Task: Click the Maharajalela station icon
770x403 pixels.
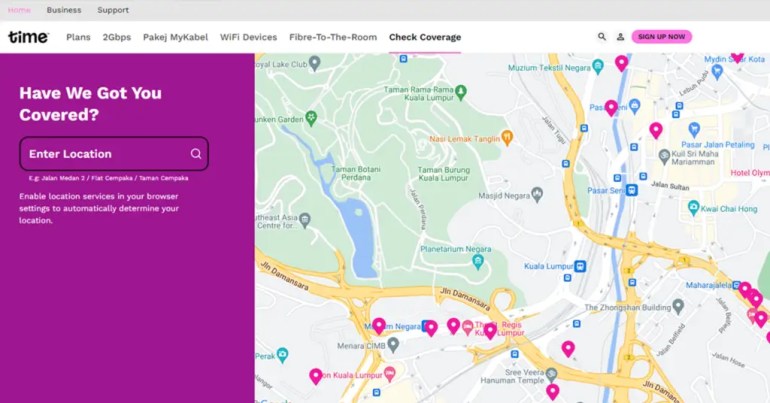Action: point(736,285)
